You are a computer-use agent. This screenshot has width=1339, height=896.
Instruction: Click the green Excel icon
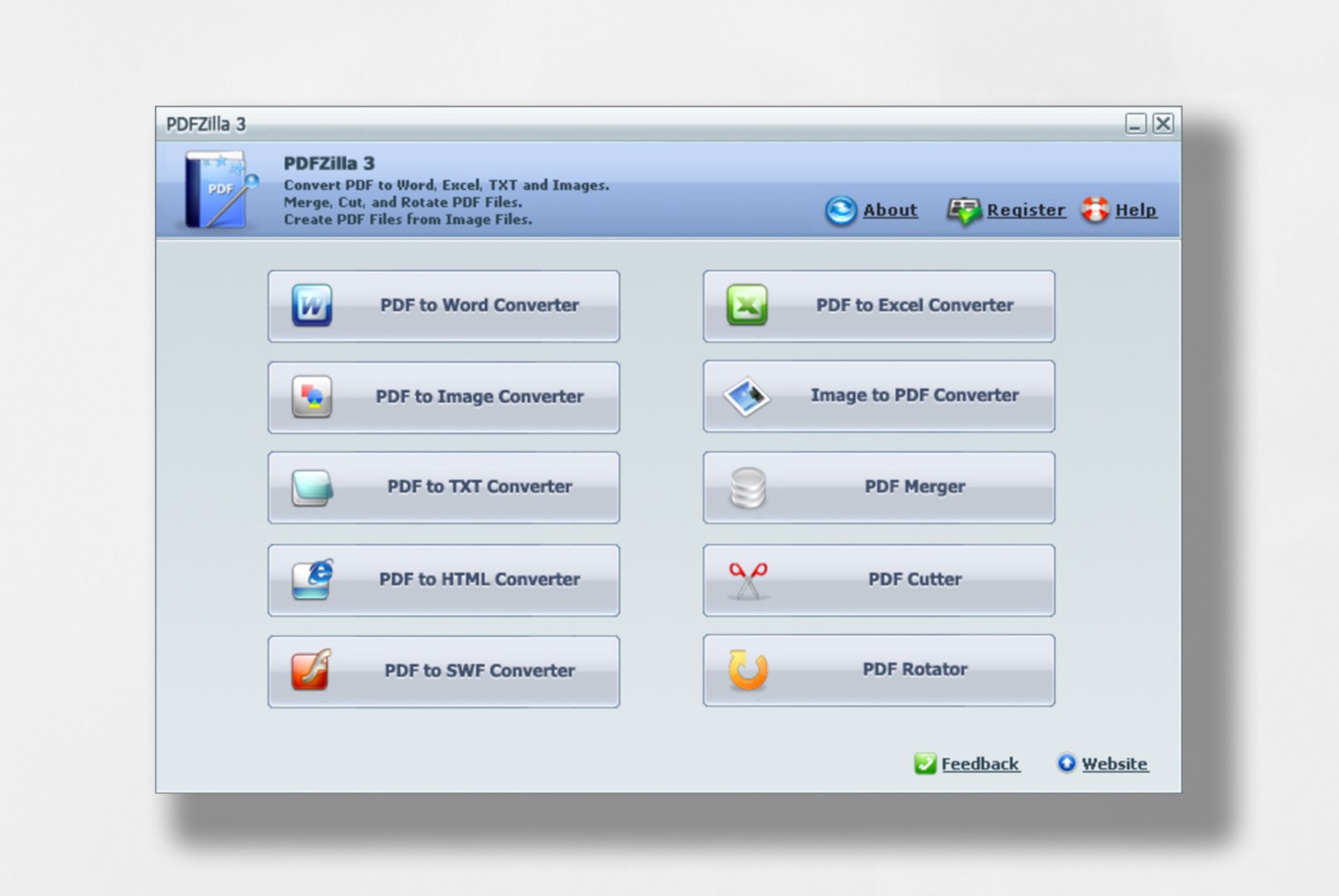[747, 305]
